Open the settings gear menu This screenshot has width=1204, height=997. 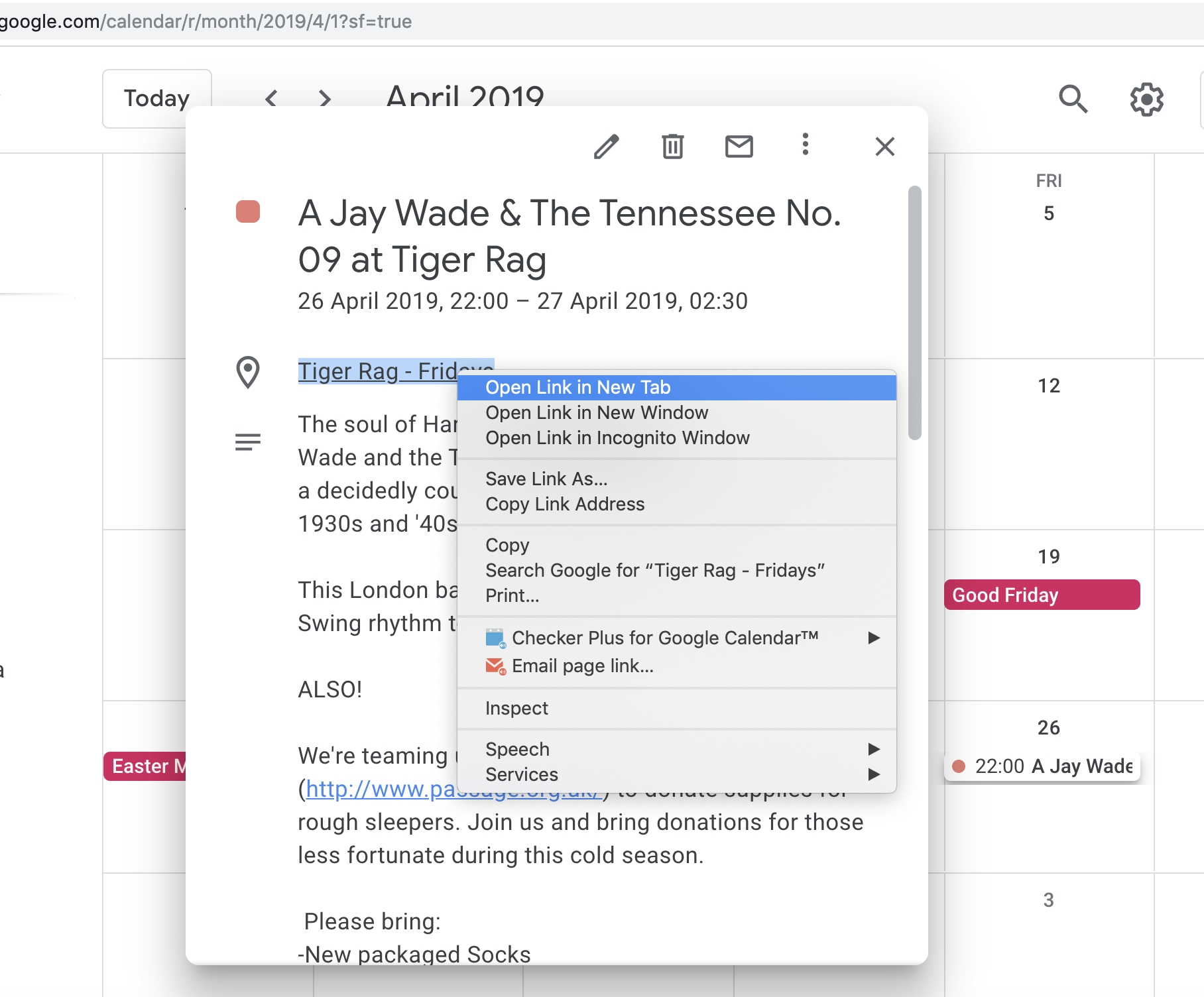tap(1146, 99)
